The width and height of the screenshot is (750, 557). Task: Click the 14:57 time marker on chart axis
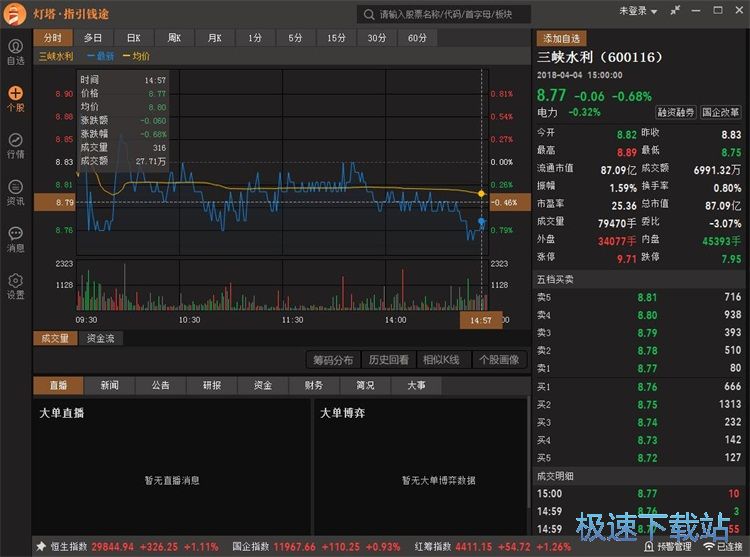click(x=480, y=321)
